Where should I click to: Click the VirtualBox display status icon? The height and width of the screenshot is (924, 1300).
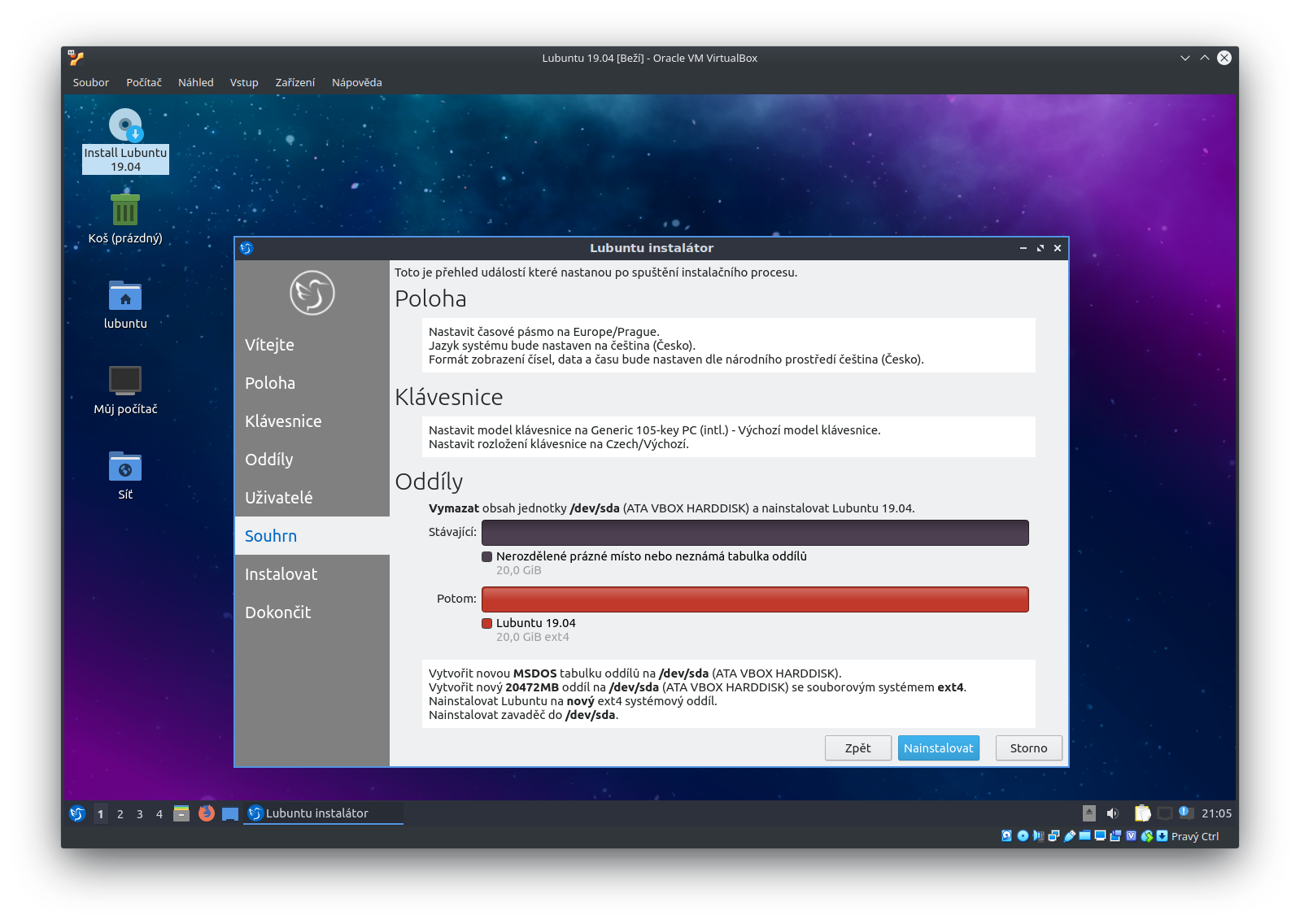[x=1100, y=836]
